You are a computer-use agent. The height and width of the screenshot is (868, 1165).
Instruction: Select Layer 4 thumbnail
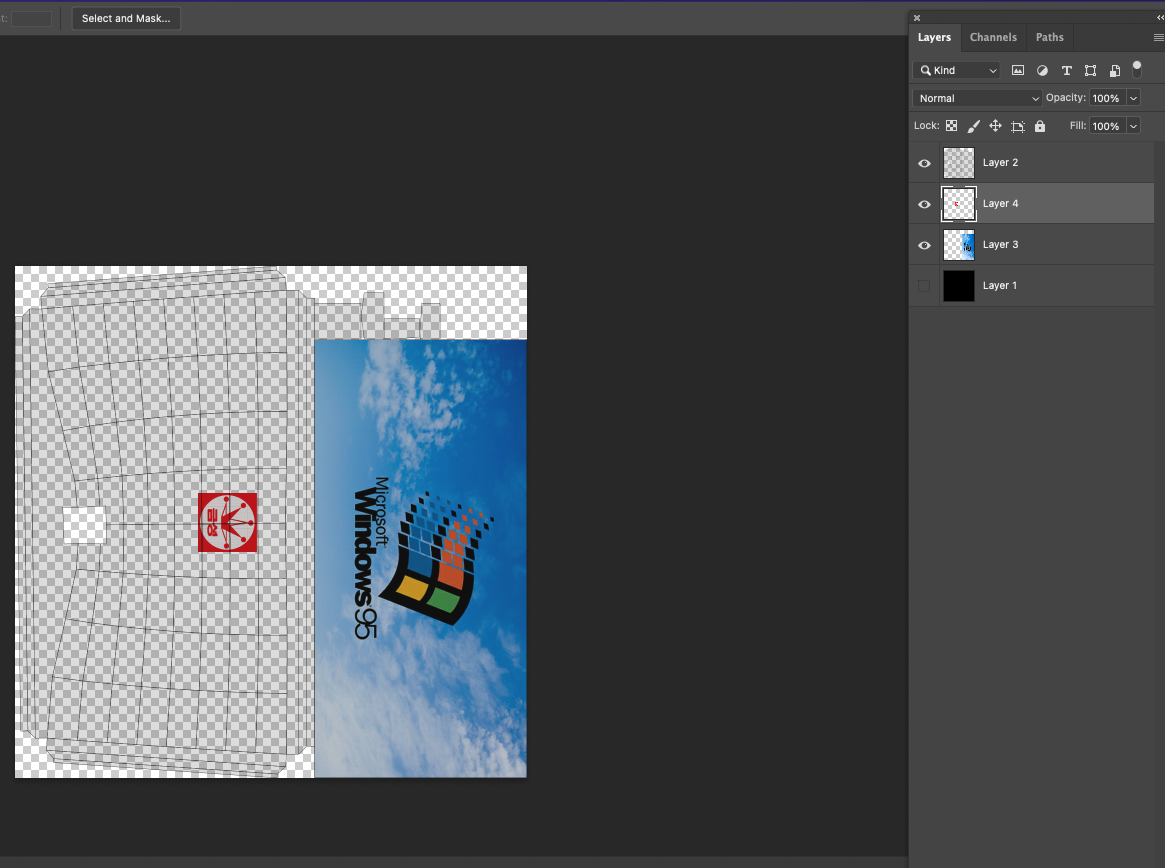958,204
